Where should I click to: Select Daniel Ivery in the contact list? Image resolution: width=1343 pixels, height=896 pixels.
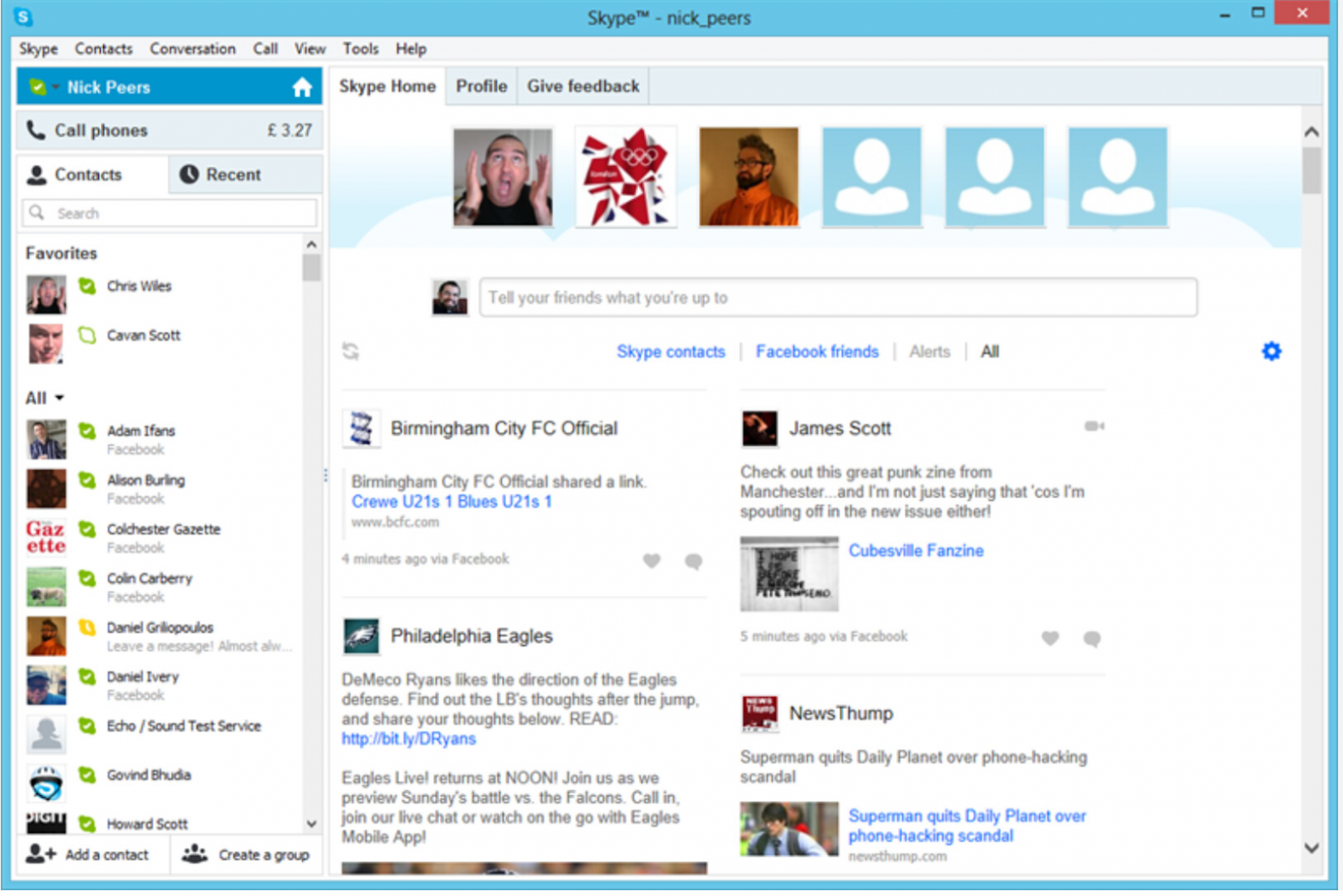(x=162, y=685)
